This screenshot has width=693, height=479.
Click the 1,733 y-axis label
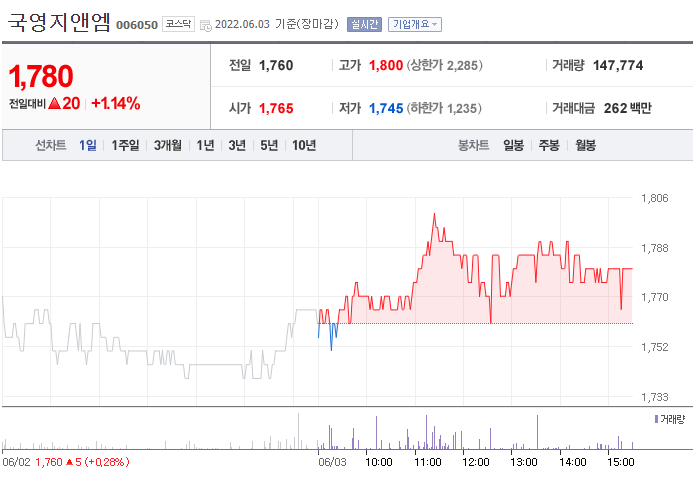pyautogui.click(x=655, y=397)
